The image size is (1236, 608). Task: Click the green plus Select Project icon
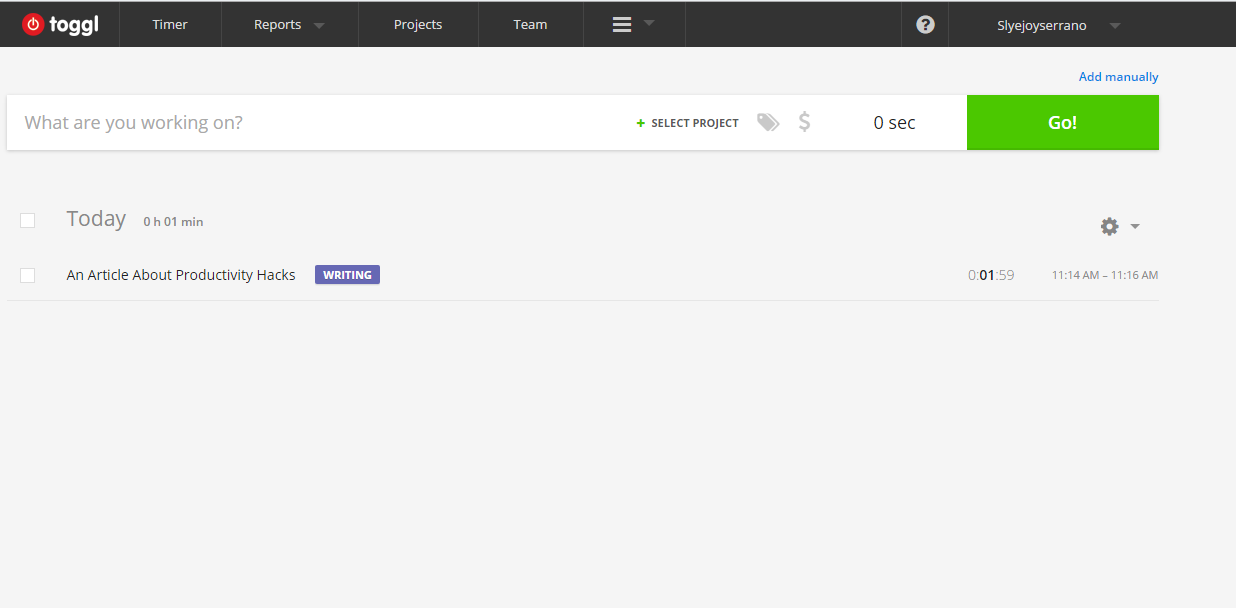tap(641, 123)
